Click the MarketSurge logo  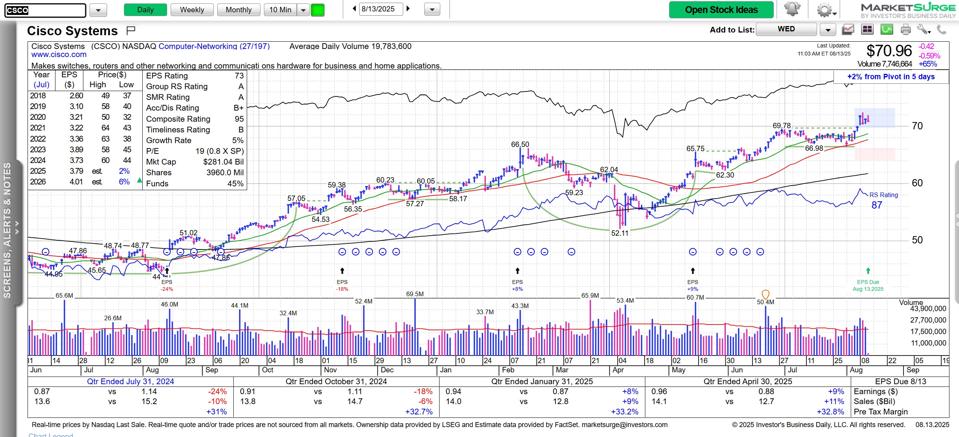906,10
